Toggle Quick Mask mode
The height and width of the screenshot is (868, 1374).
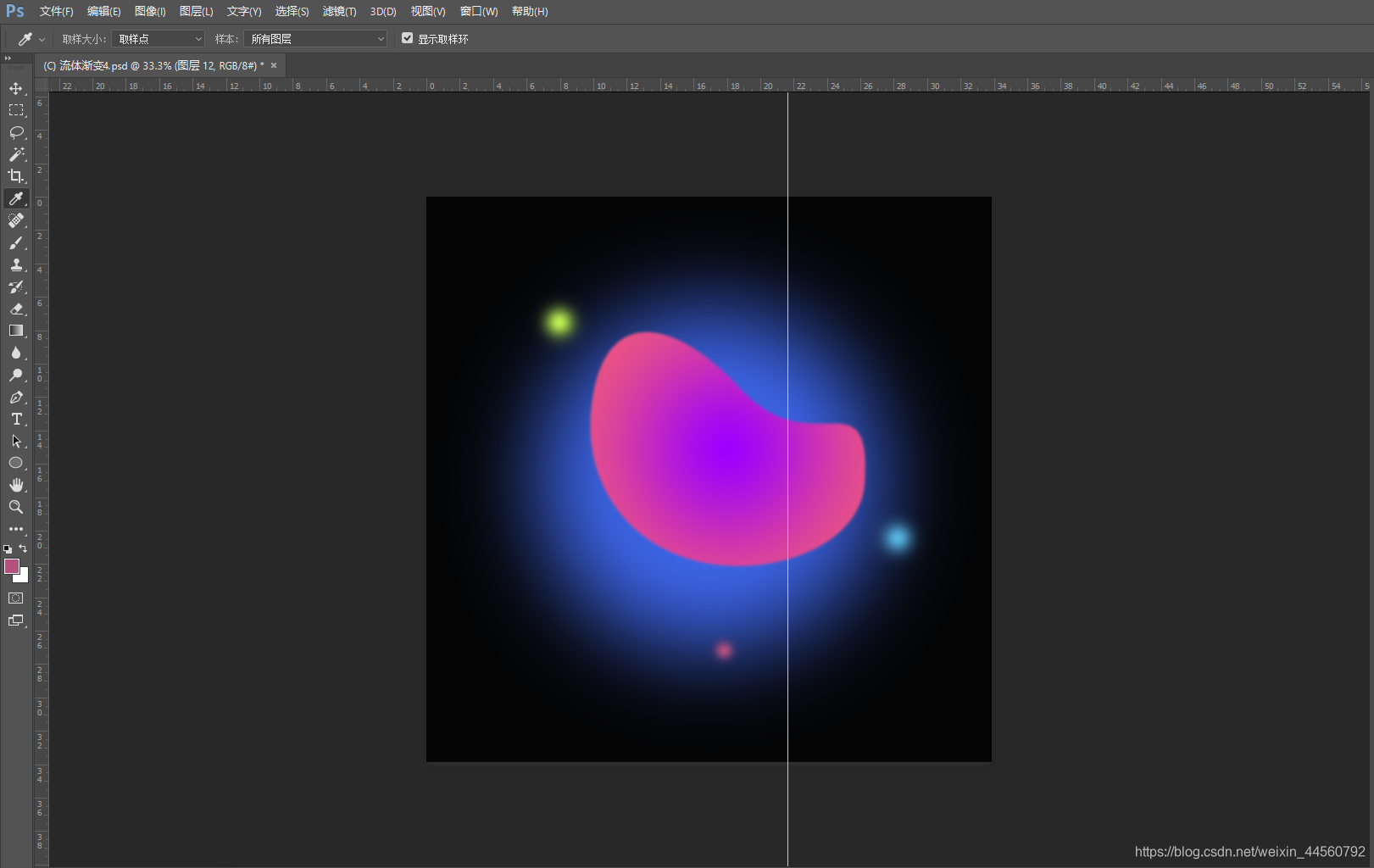[16, 598]
